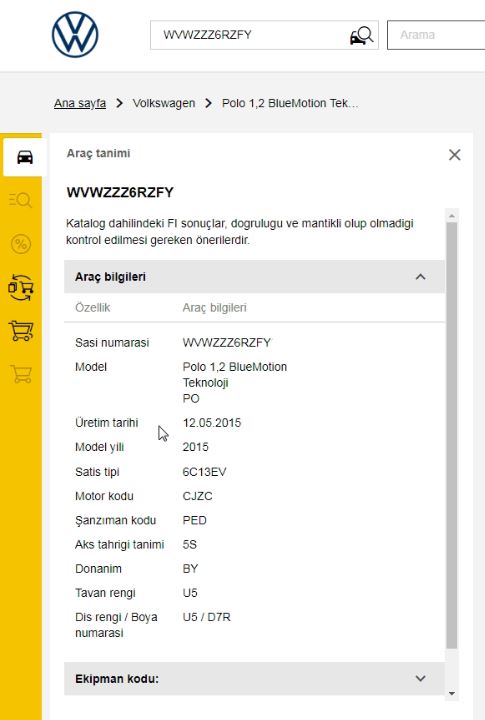Image resolution: width=485 pixels, height=720 pixels.
Task: Expand the Ekipman kodu section
Action: click(x=420, y=678)
